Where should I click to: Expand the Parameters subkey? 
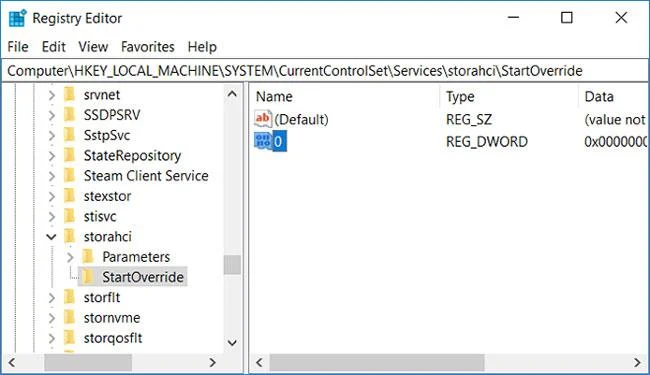pos(70,257)
